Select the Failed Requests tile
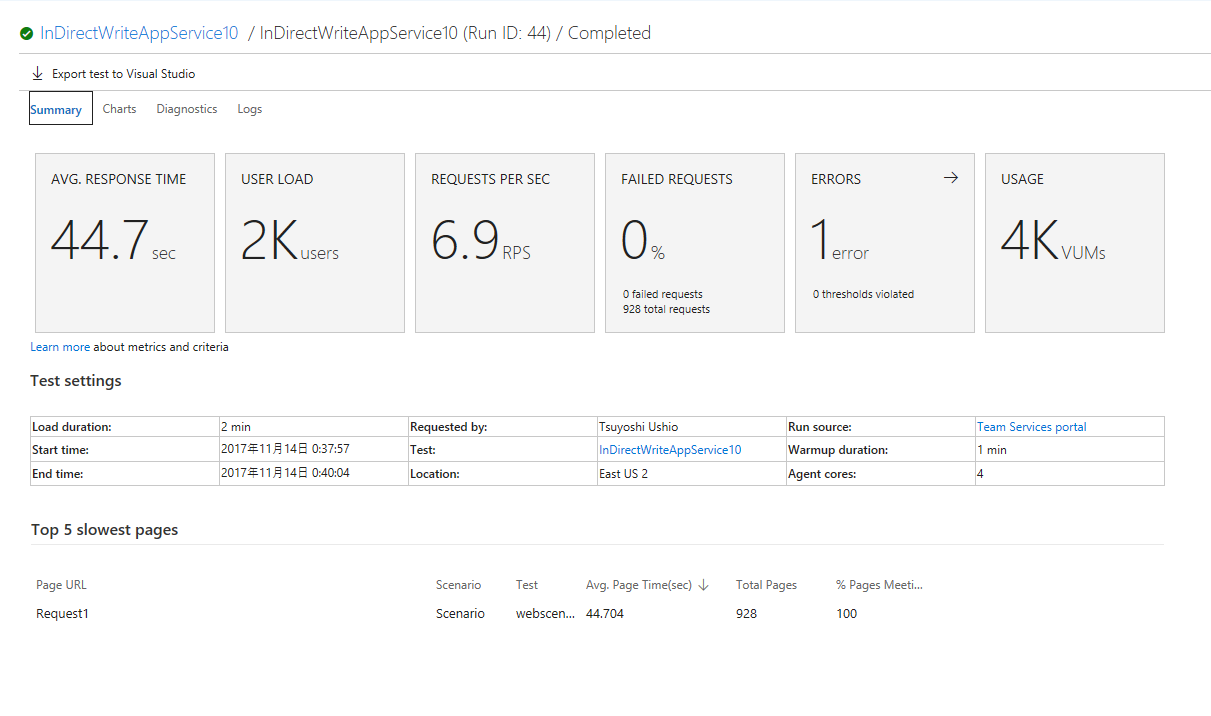 click(x=695, y=243)
